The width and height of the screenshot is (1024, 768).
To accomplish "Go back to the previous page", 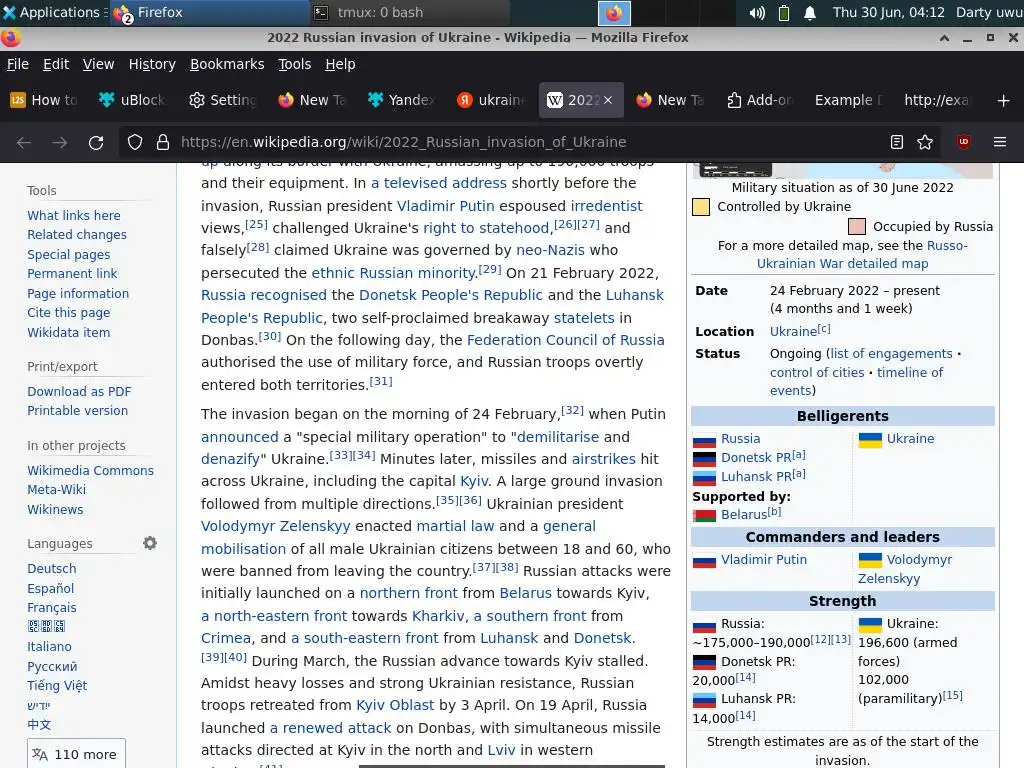I will [24, 142].
